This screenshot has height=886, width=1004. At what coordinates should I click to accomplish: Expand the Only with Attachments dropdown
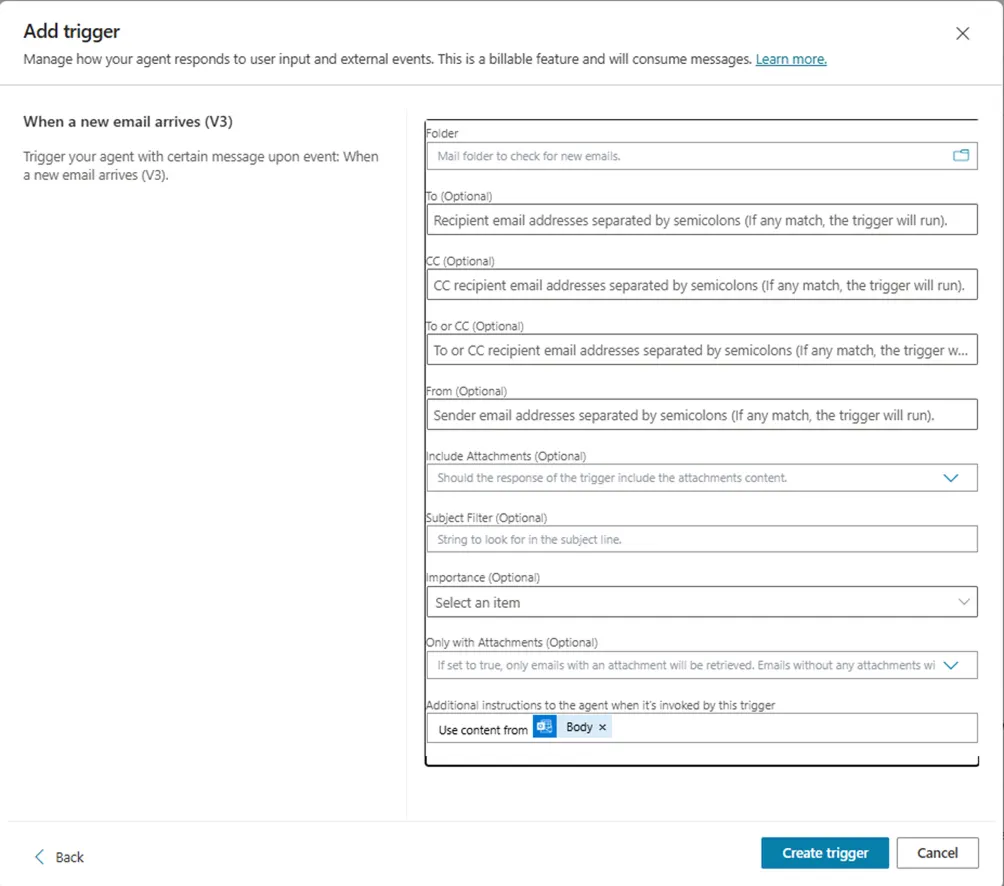point(951,665)
